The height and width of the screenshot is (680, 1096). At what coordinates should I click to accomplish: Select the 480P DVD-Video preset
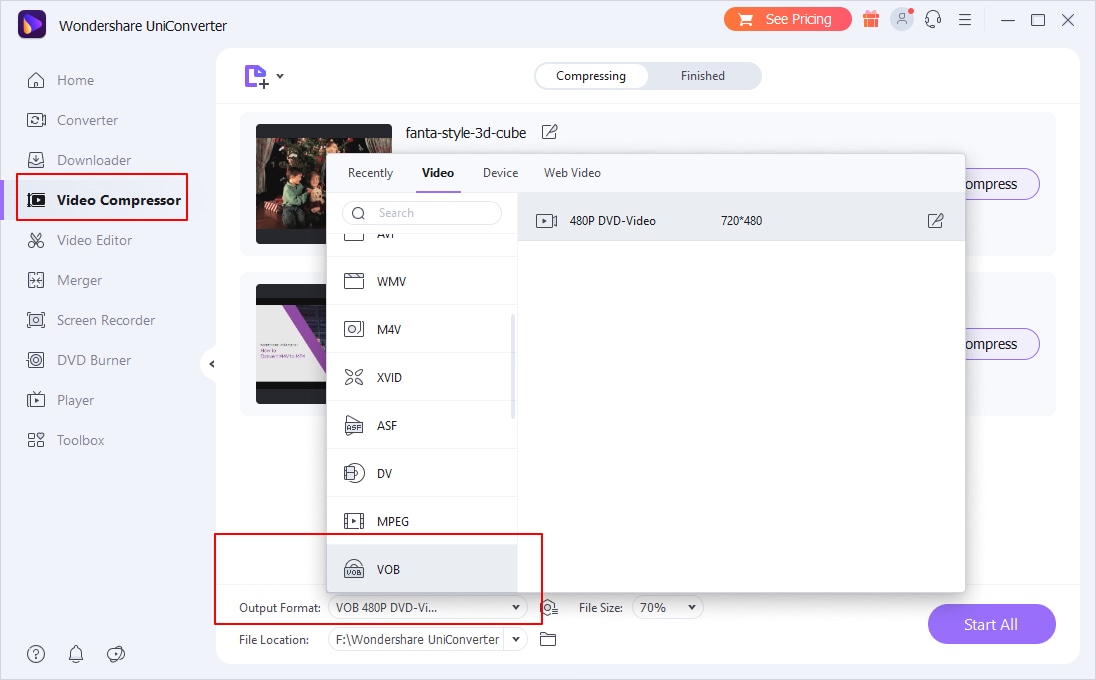point(741,221)
